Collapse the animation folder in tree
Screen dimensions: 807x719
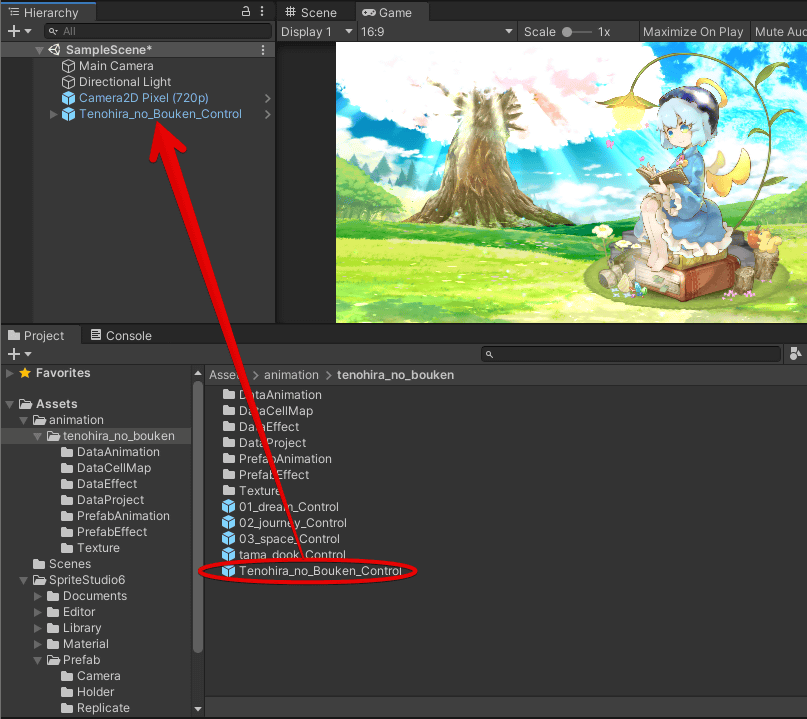[x=23, y=420]
